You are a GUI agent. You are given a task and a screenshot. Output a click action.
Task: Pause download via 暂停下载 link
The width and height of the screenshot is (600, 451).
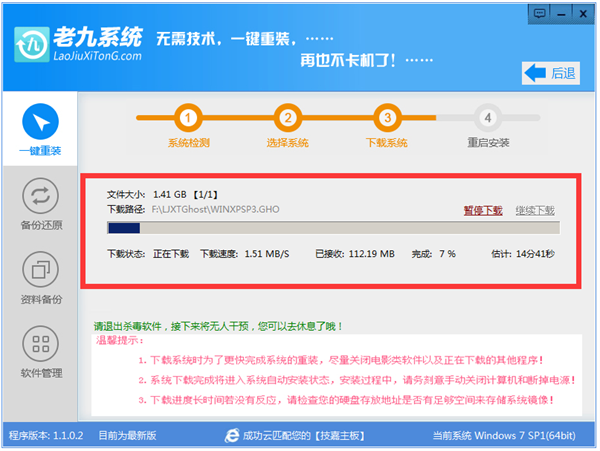tap(482, 211)
